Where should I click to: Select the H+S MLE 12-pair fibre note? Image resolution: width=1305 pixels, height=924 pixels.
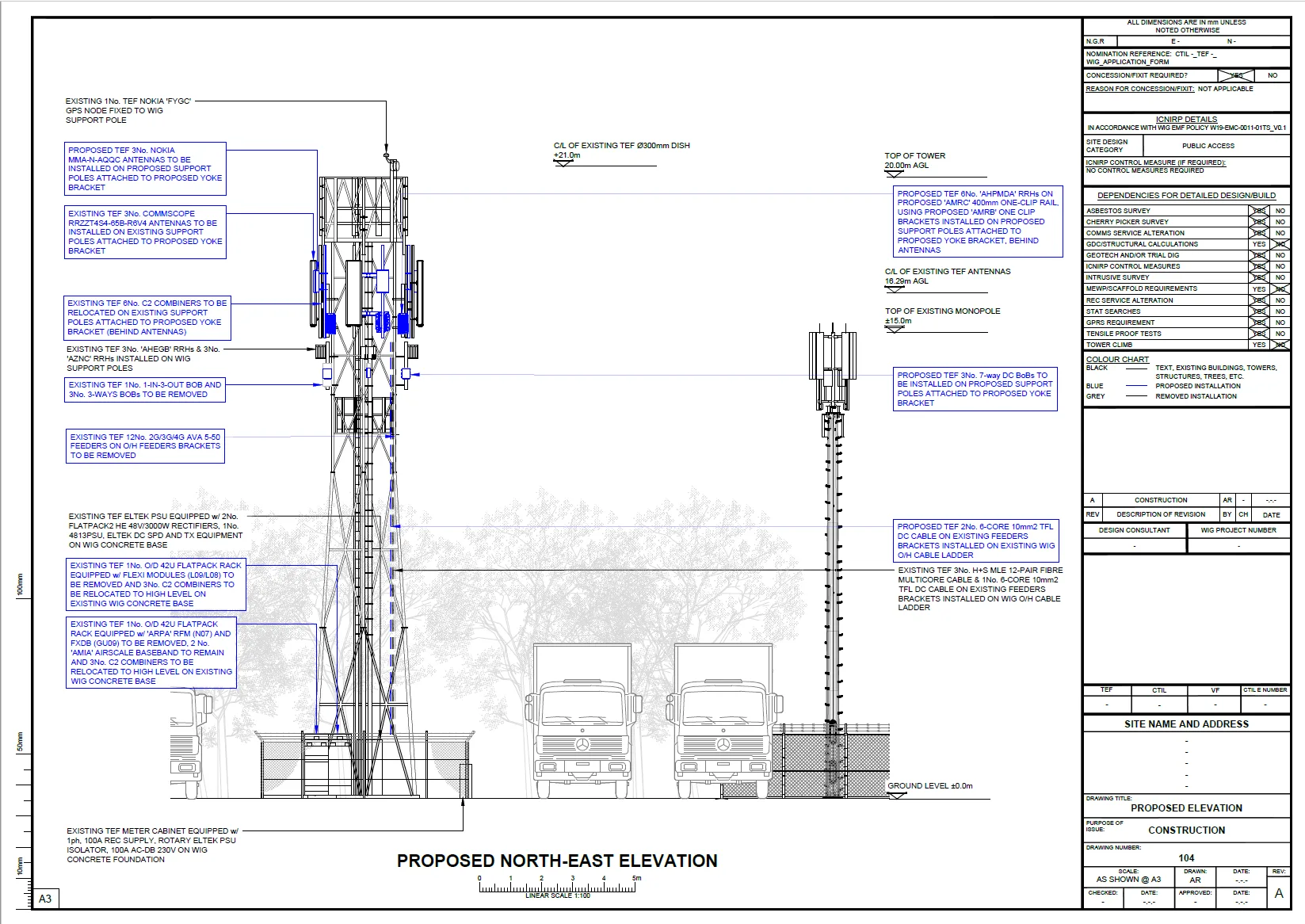point(980,589)
